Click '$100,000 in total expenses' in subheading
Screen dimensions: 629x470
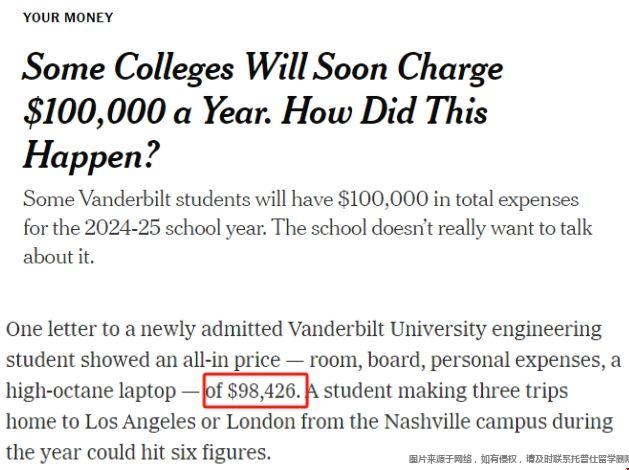click(x=459, y=199)
